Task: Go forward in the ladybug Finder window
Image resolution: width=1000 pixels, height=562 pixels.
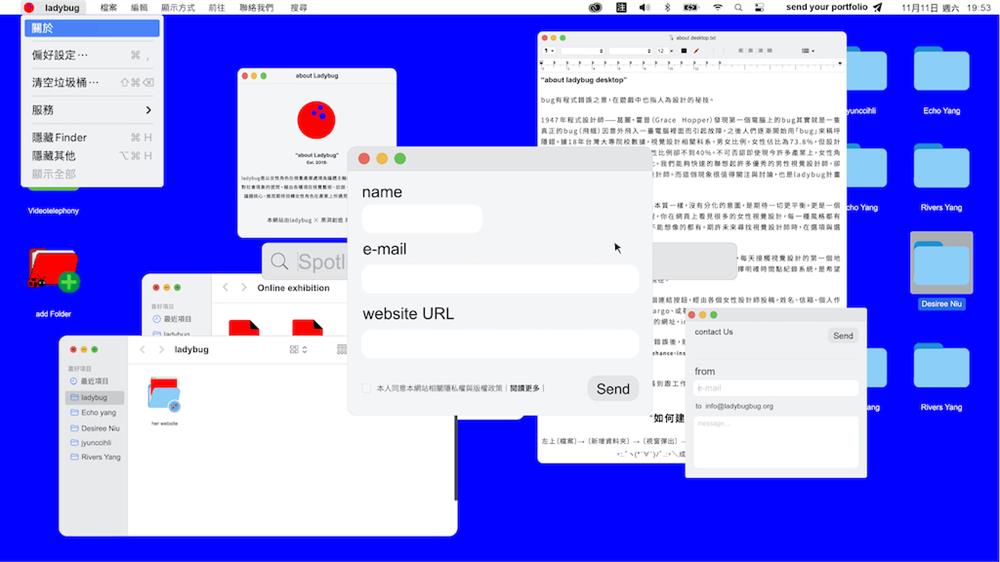Action: [x=161, y=350]
